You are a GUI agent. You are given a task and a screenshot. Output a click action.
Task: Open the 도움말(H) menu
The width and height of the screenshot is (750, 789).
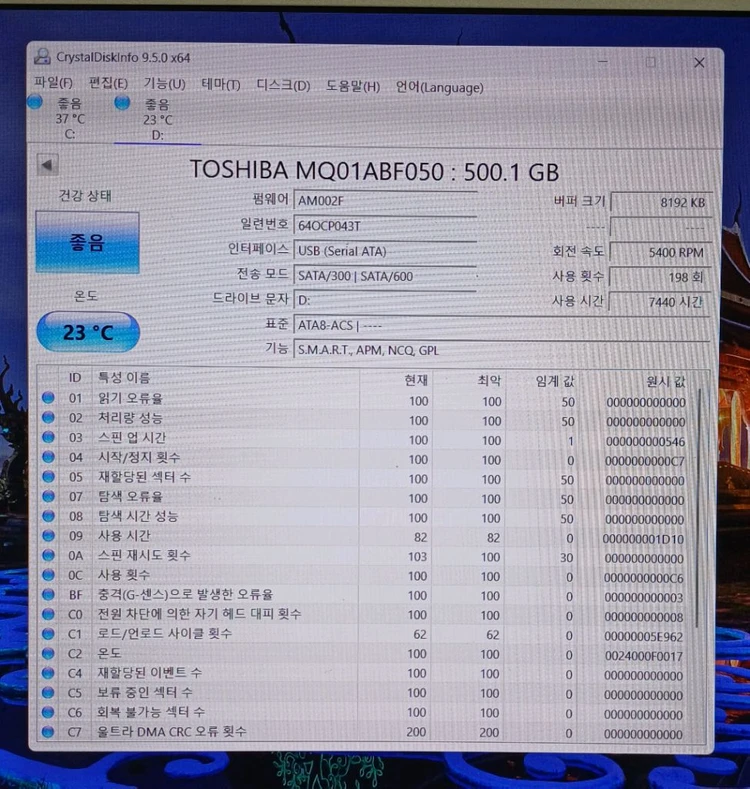[352, 86]
